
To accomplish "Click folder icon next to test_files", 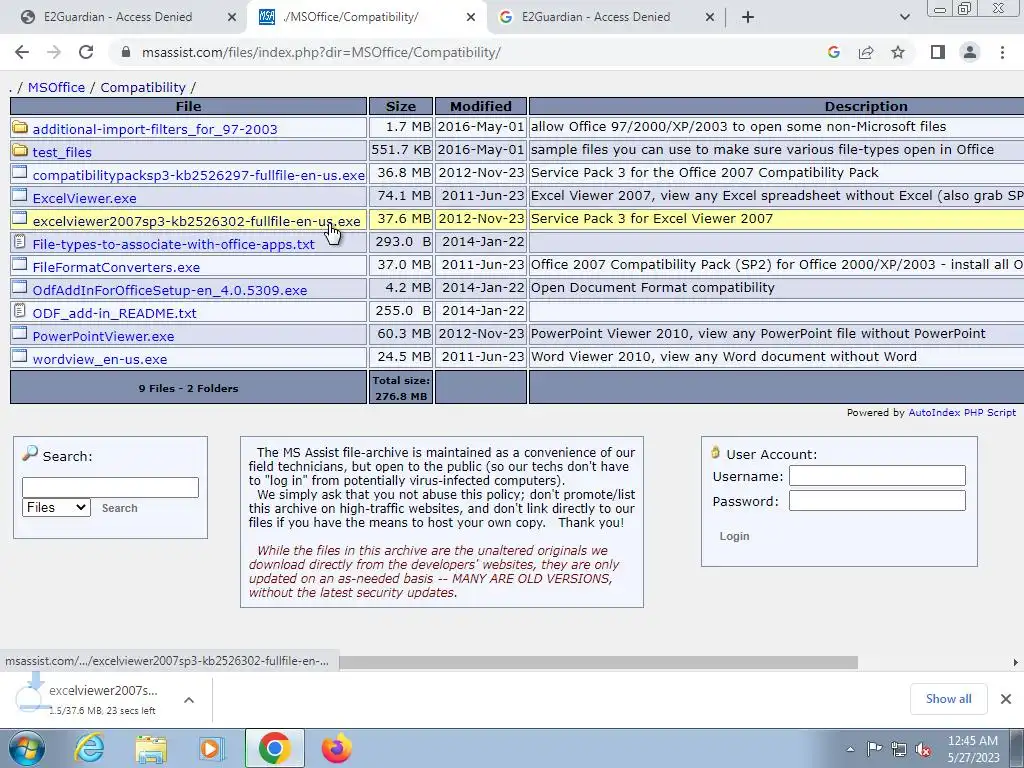I will click(20, 151).
